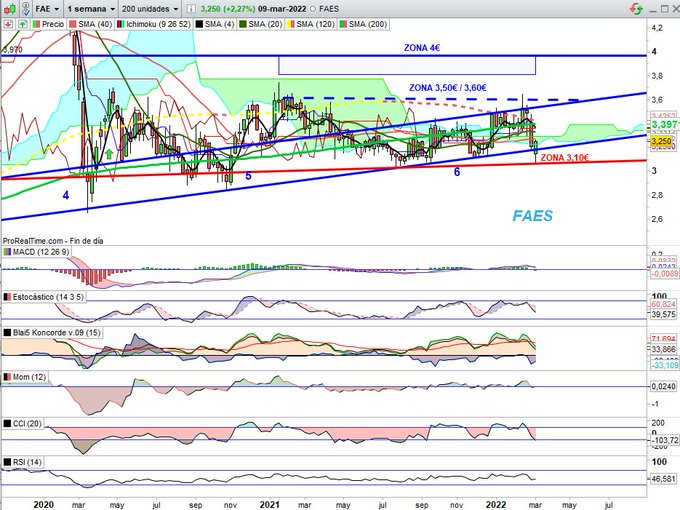Click the SMA (4) indicator label
Screen dimensions: 680x510
218,24
